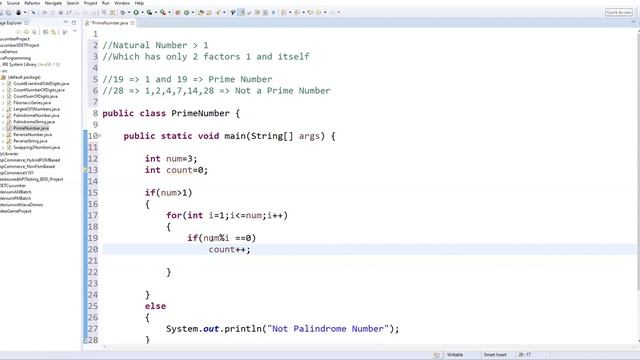Open the Run button dropdown arrow
The height and width of the screenshot is (360, 640).
coord(142,12)
